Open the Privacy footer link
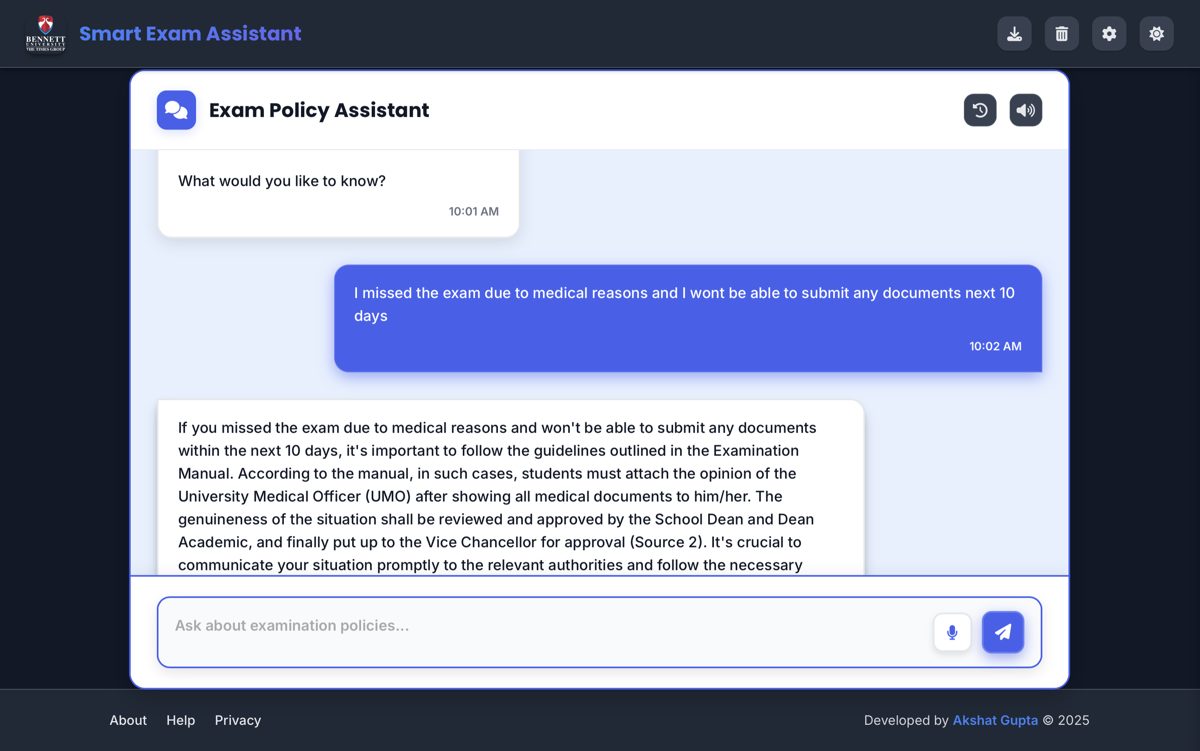This screenshot has height=751, width=1200. [238, 720]
